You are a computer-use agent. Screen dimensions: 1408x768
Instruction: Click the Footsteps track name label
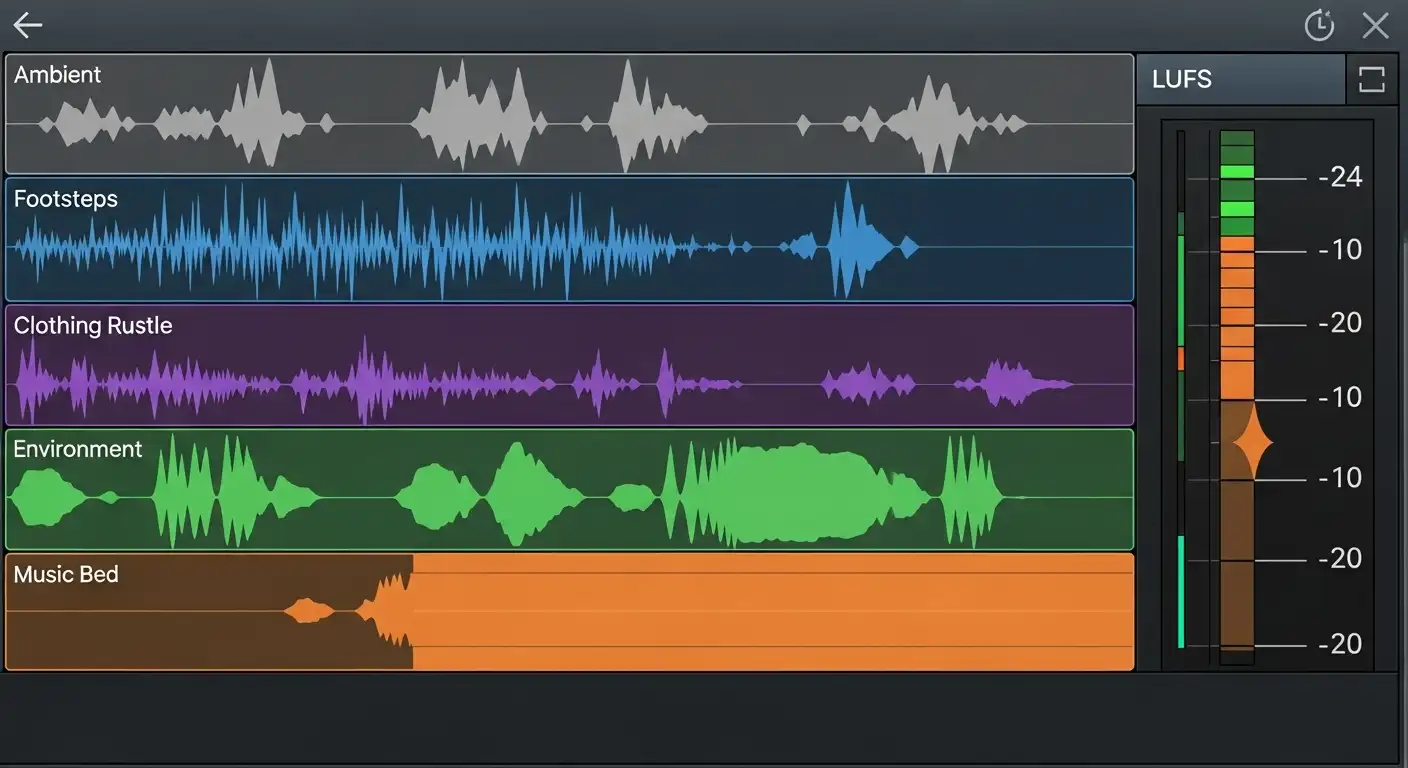[x=66, y=199]
